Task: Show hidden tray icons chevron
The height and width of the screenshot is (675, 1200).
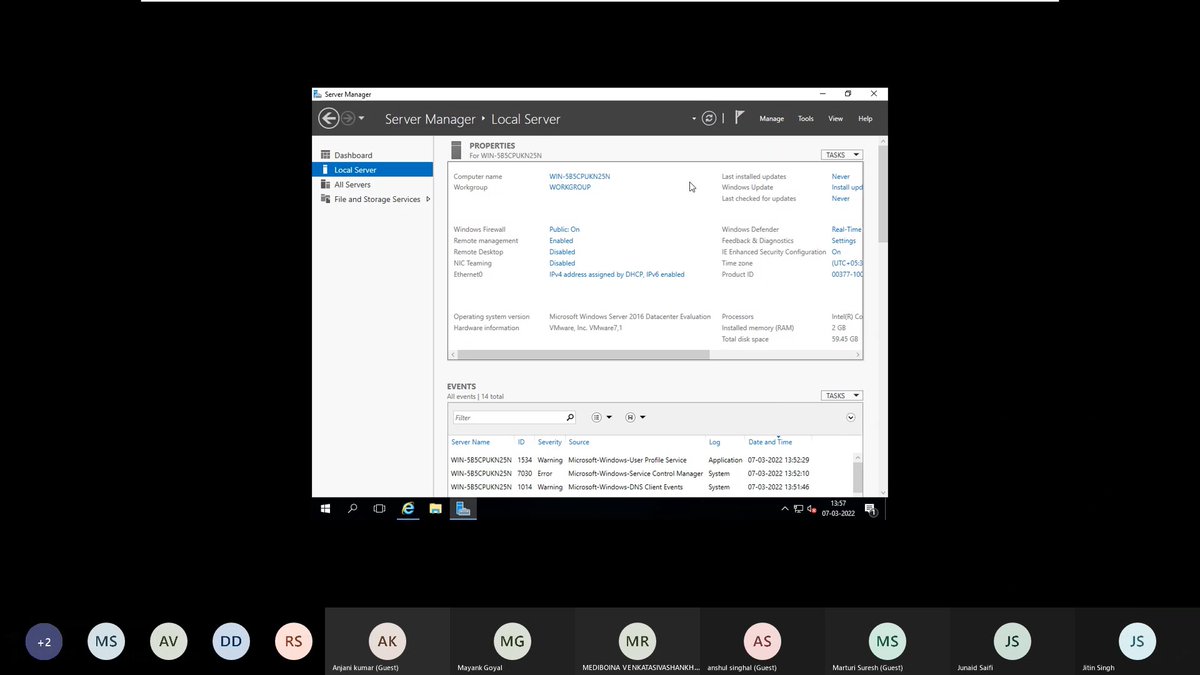Action: 785,509
